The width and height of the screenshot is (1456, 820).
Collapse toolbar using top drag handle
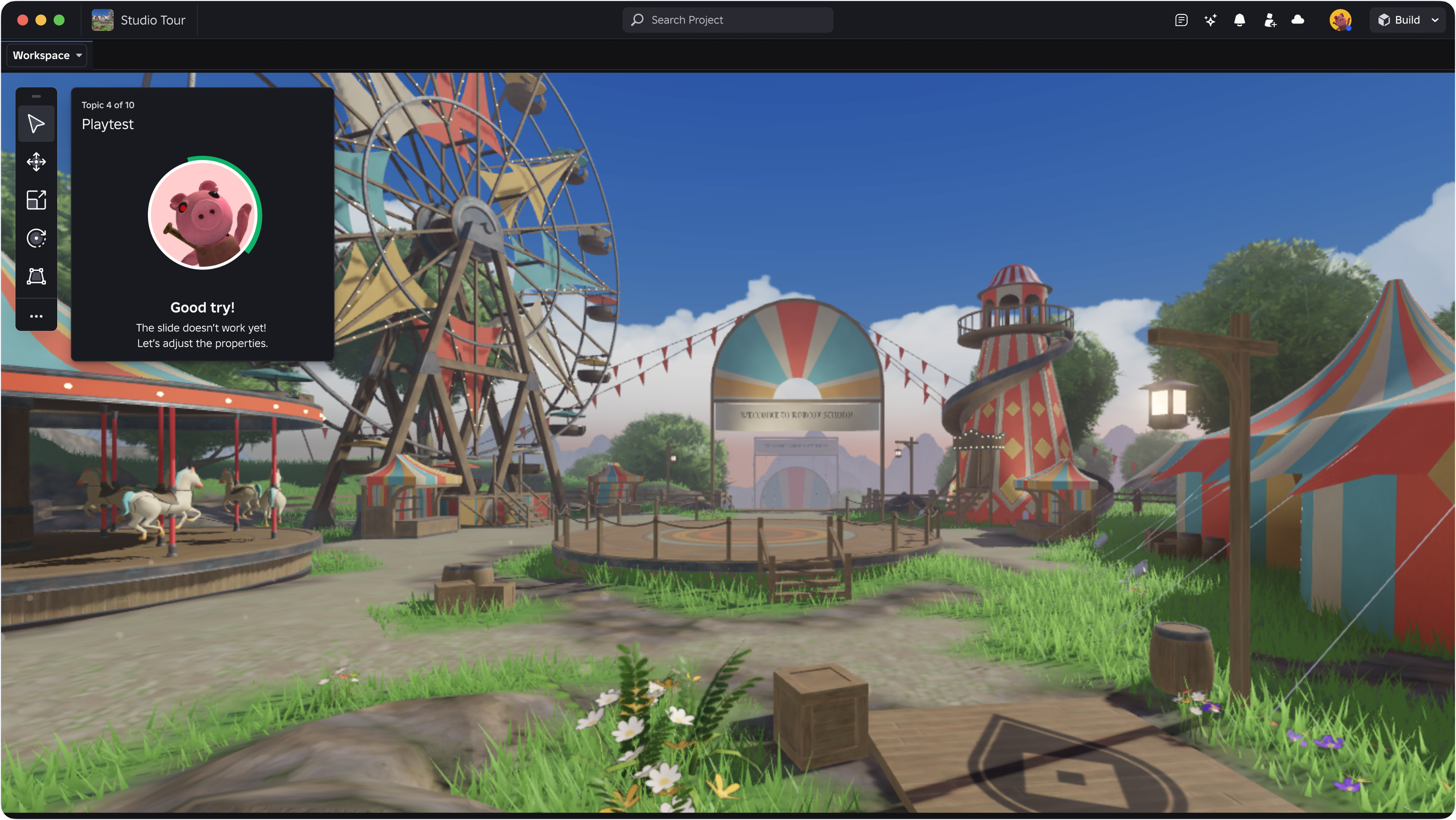pos(36,97)
